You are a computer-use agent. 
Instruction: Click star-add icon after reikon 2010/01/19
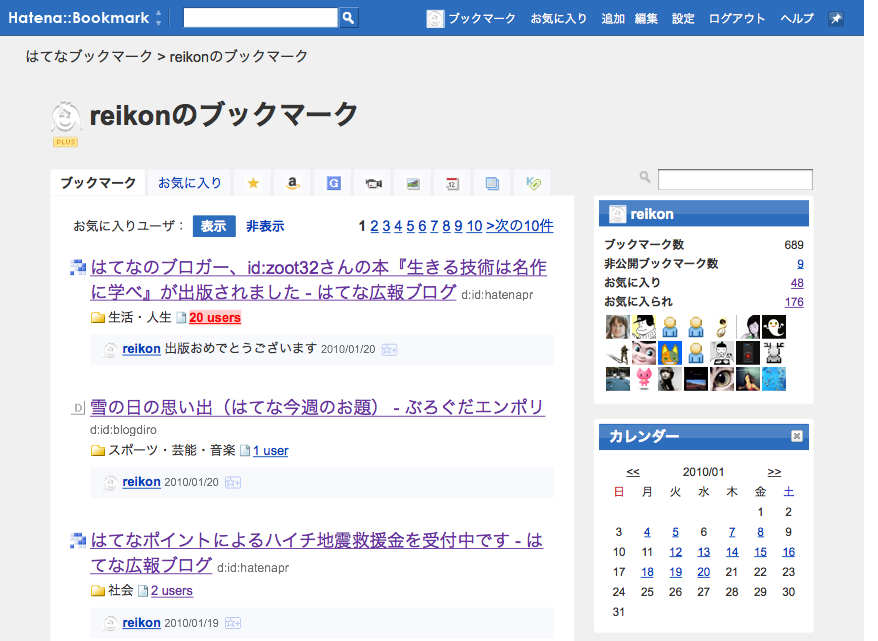tap(232, 623)
